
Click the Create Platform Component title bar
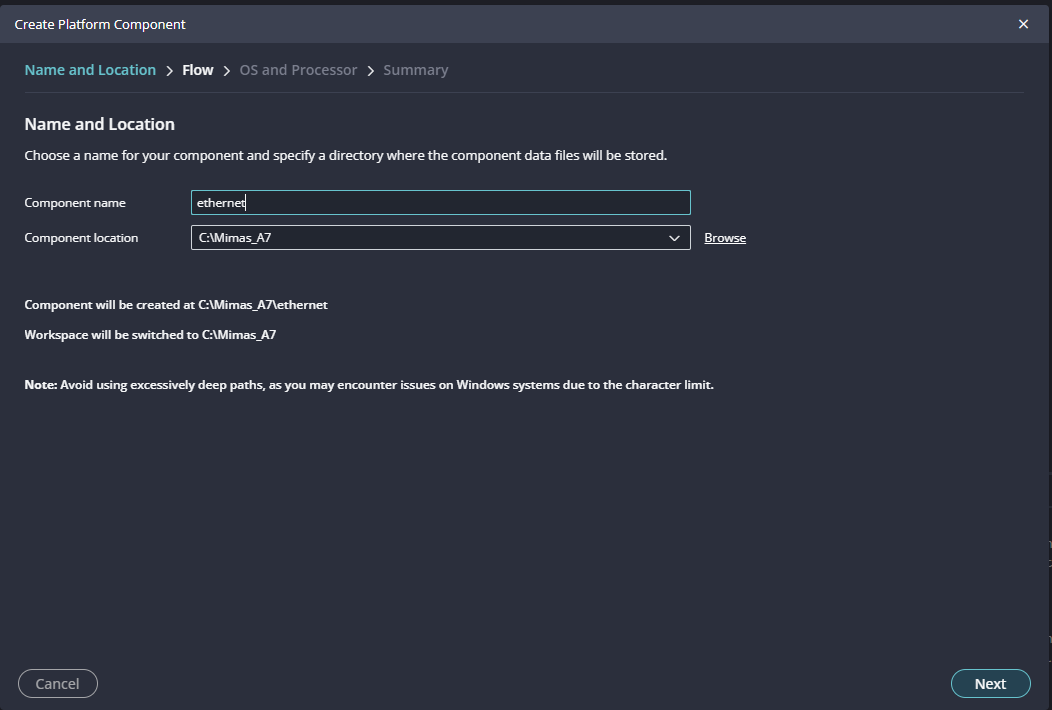400,24
